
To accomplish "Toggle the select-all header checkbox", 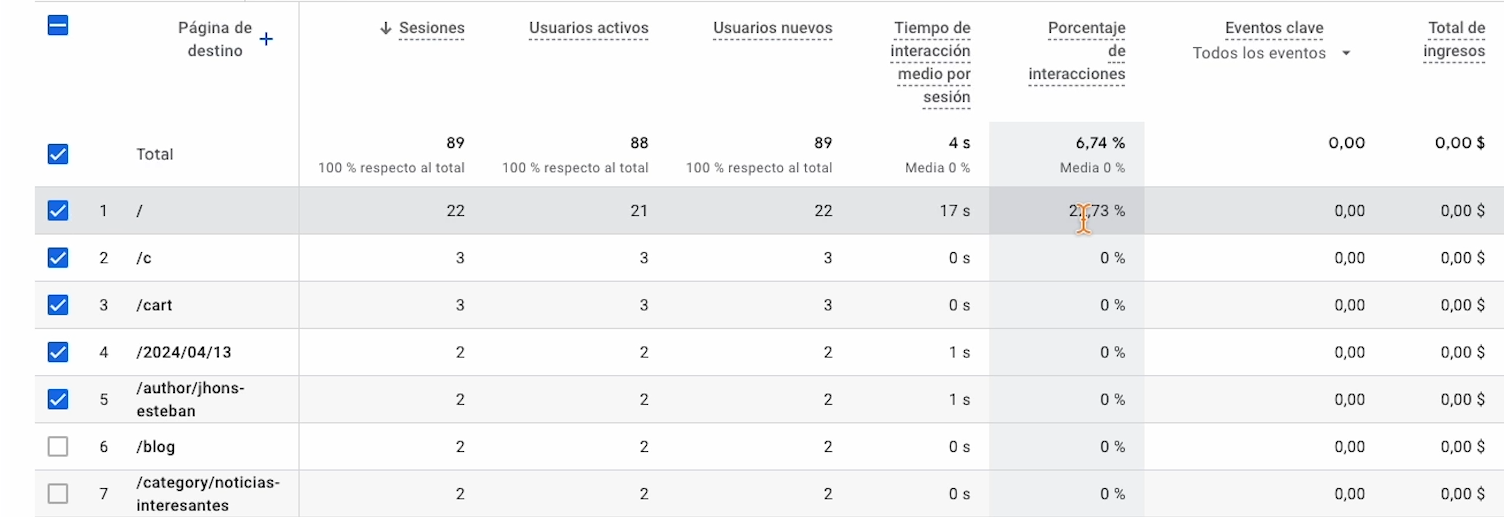I will click(x=58, y=26).
